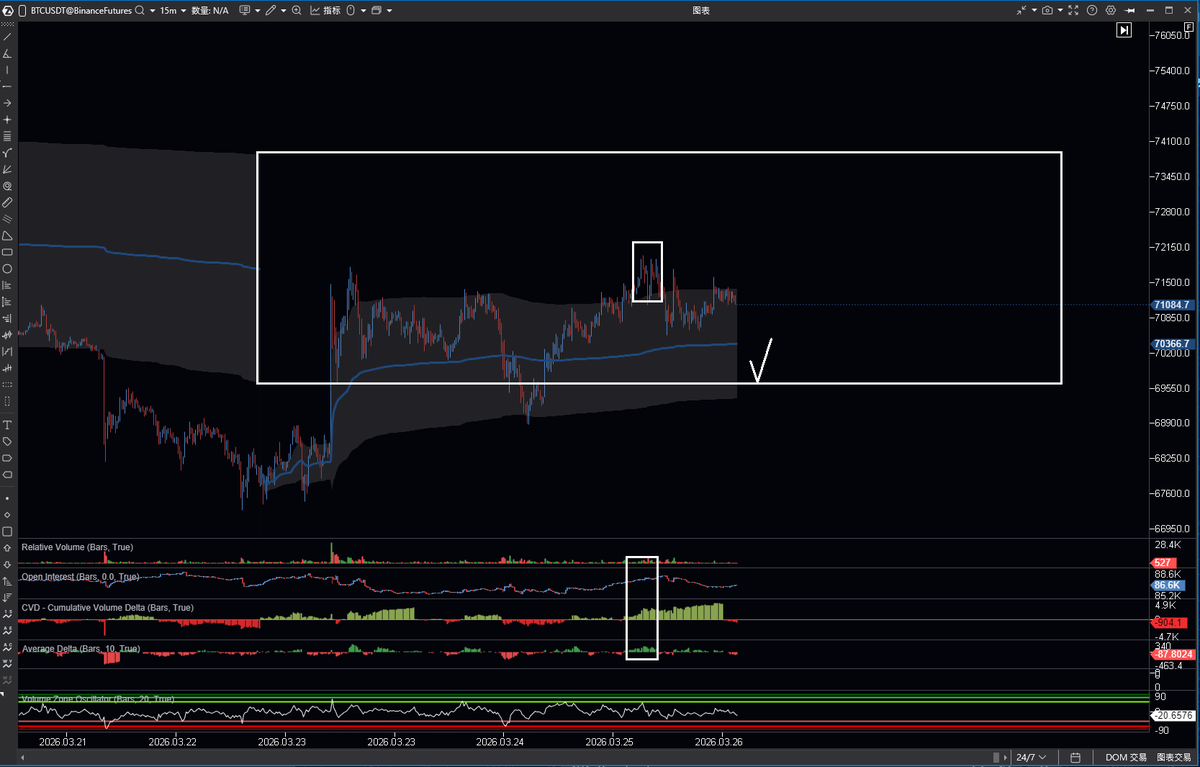Select the trend line drawing tool
Screen dimensions: 1200x767
pos(7,36)
